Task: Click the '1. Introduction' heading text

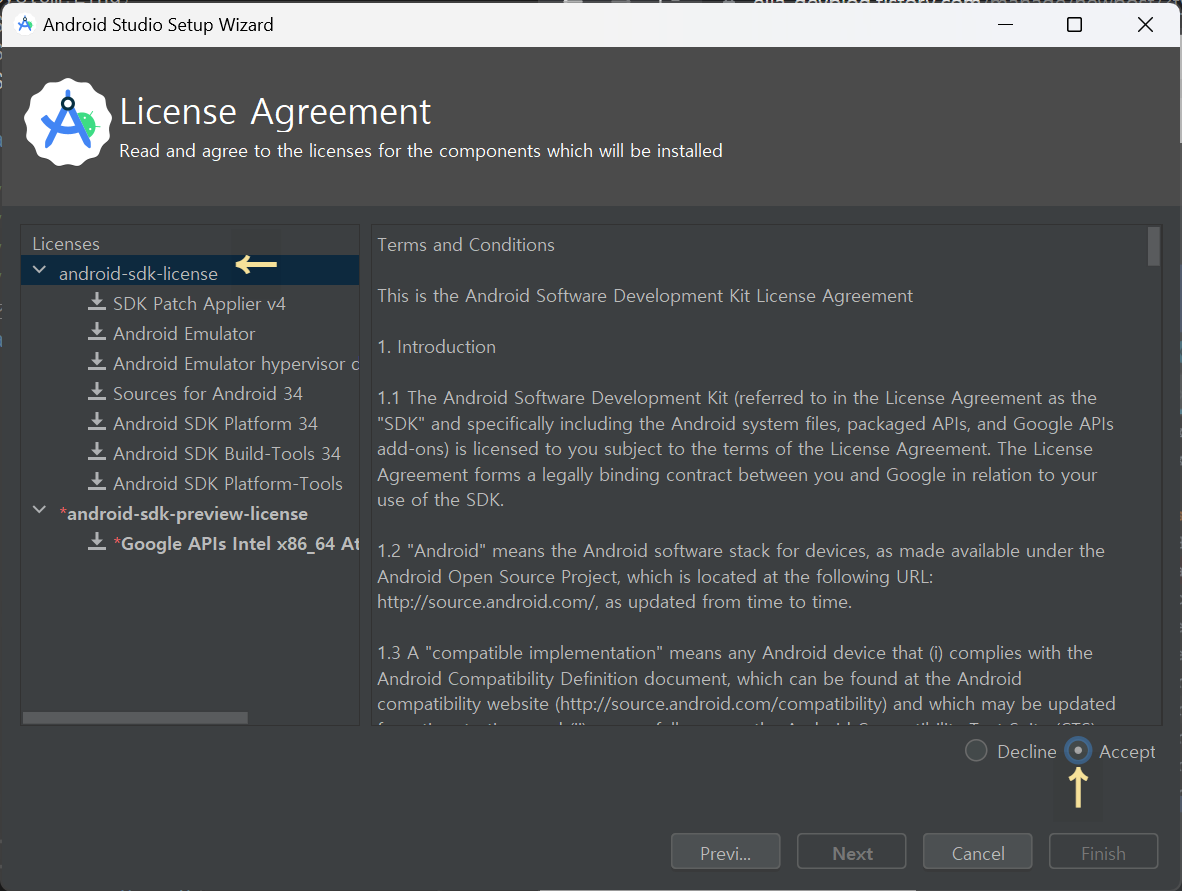Action: [436, 347]
